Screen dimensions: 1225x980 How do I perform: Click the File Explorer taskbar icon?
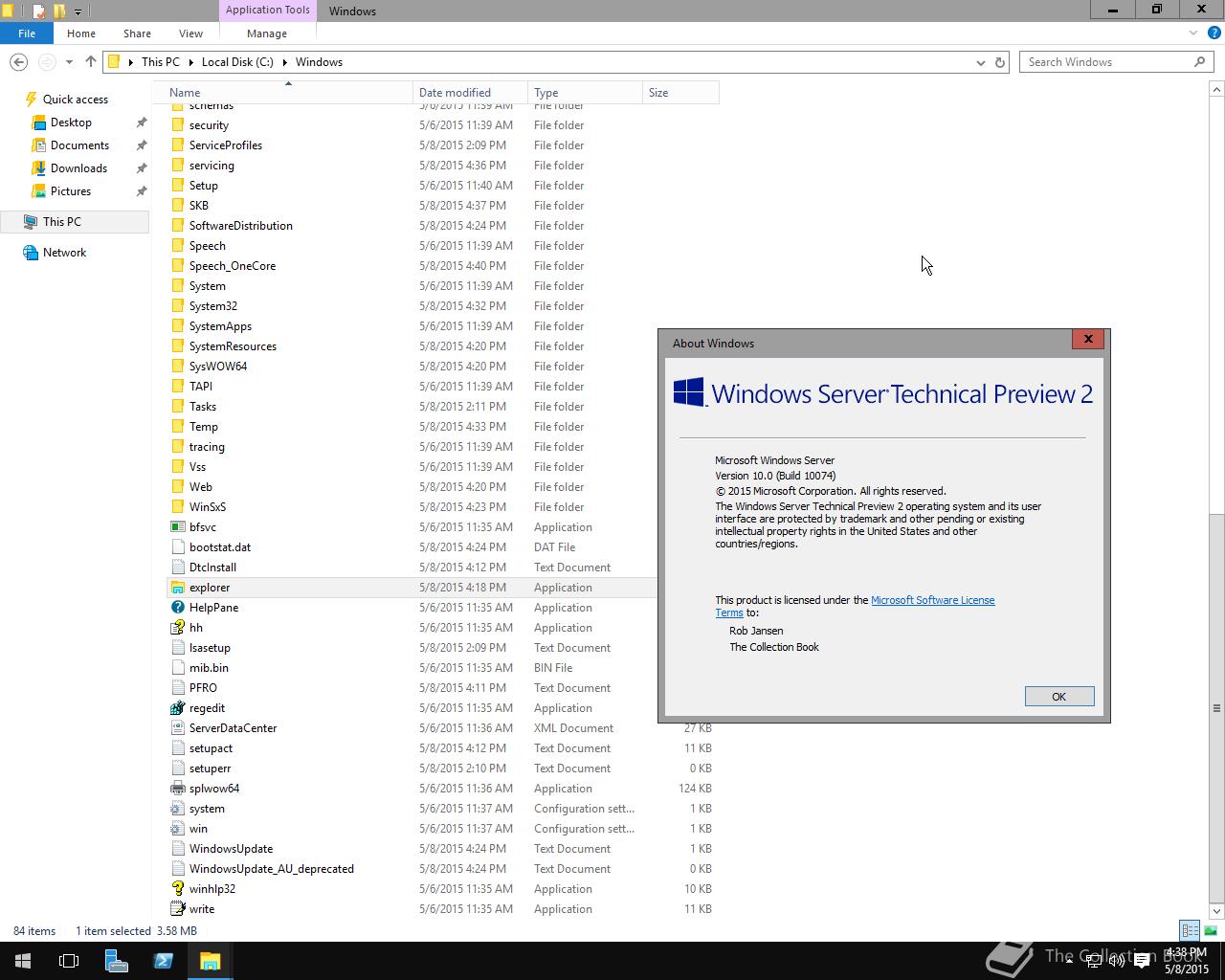pyautogui.click(x=210, y=961)
